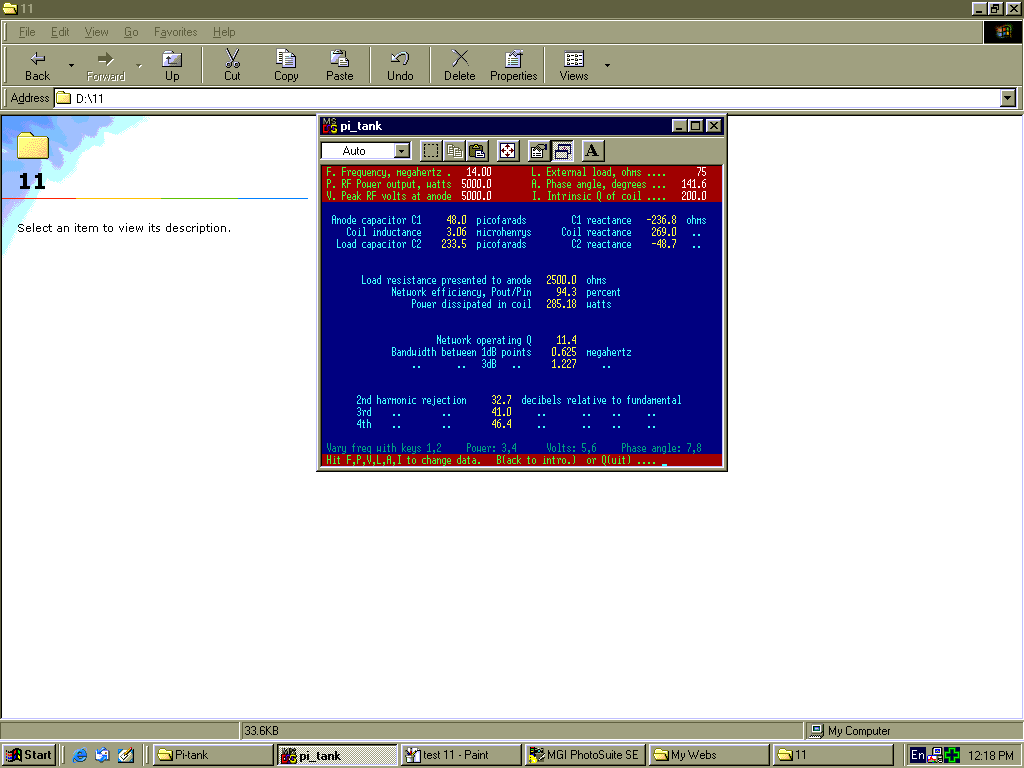This screenshot has width=1024, height=768.
Task: Launch Internet Explorer from quick launch
Action: tap(80, 755)
